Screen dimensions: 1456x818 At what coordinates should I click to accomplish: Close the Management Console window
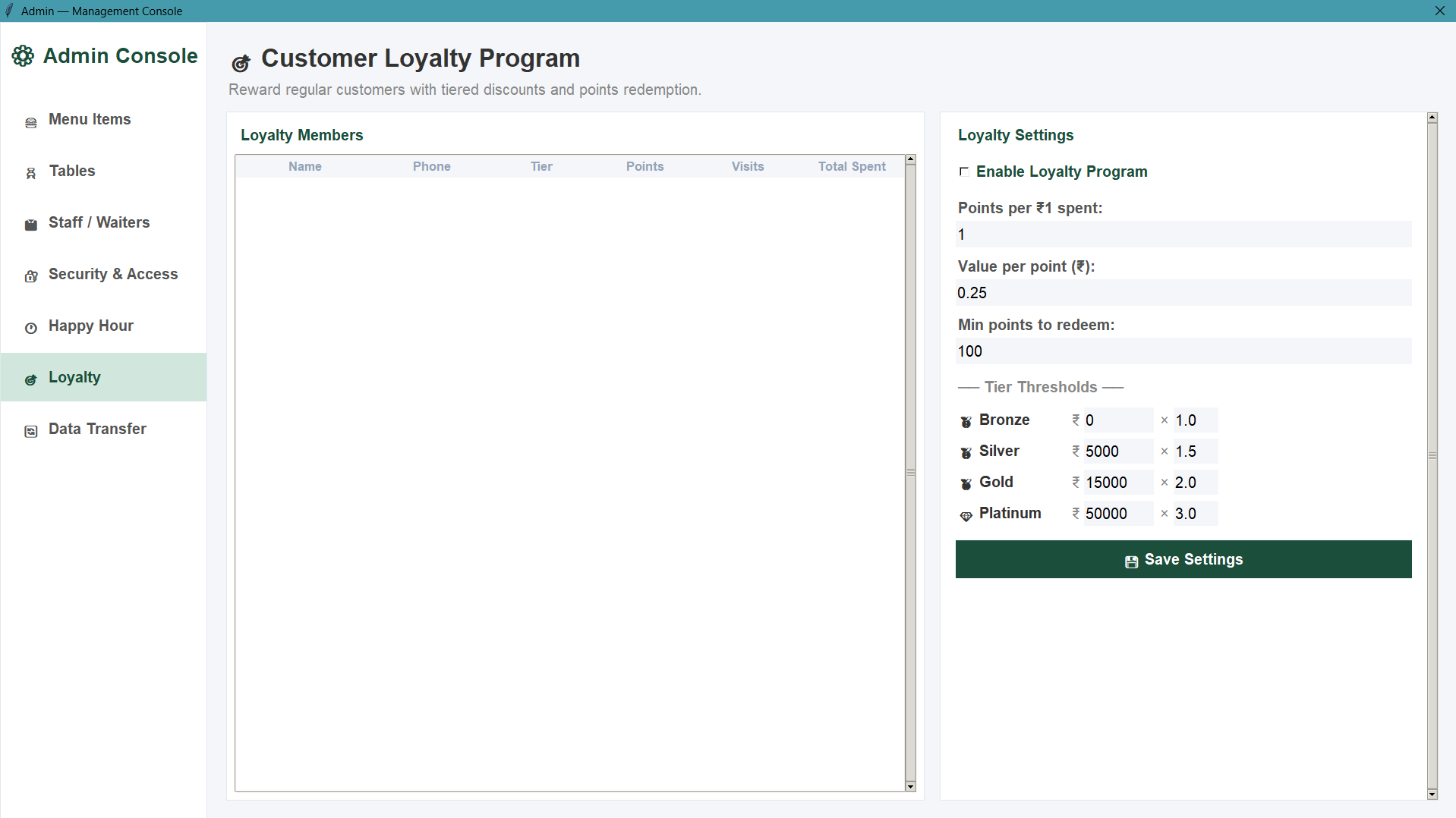1440,11
